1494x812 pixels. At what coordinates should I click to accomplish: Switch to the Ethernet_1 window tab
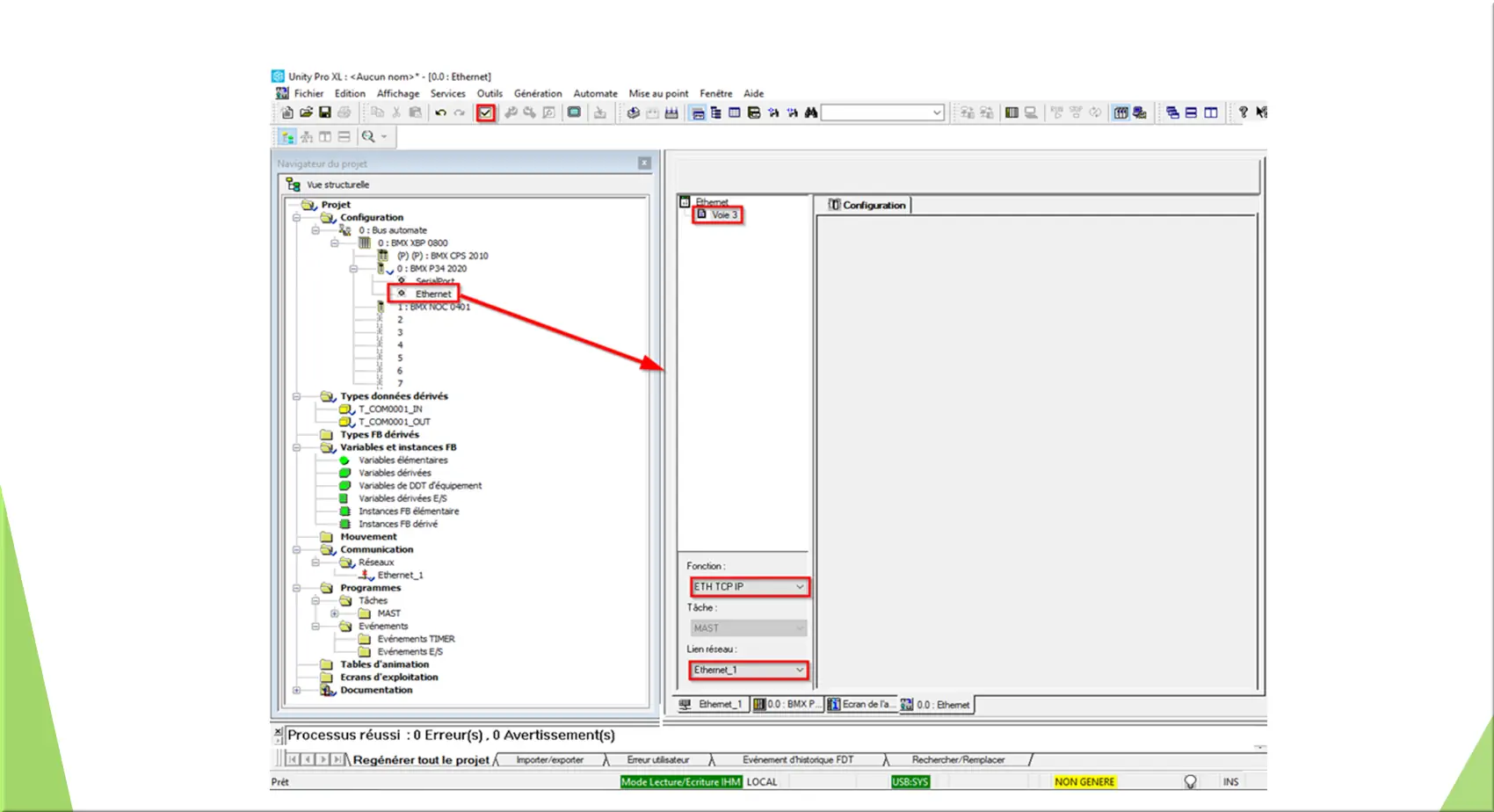tap(713, 704)
